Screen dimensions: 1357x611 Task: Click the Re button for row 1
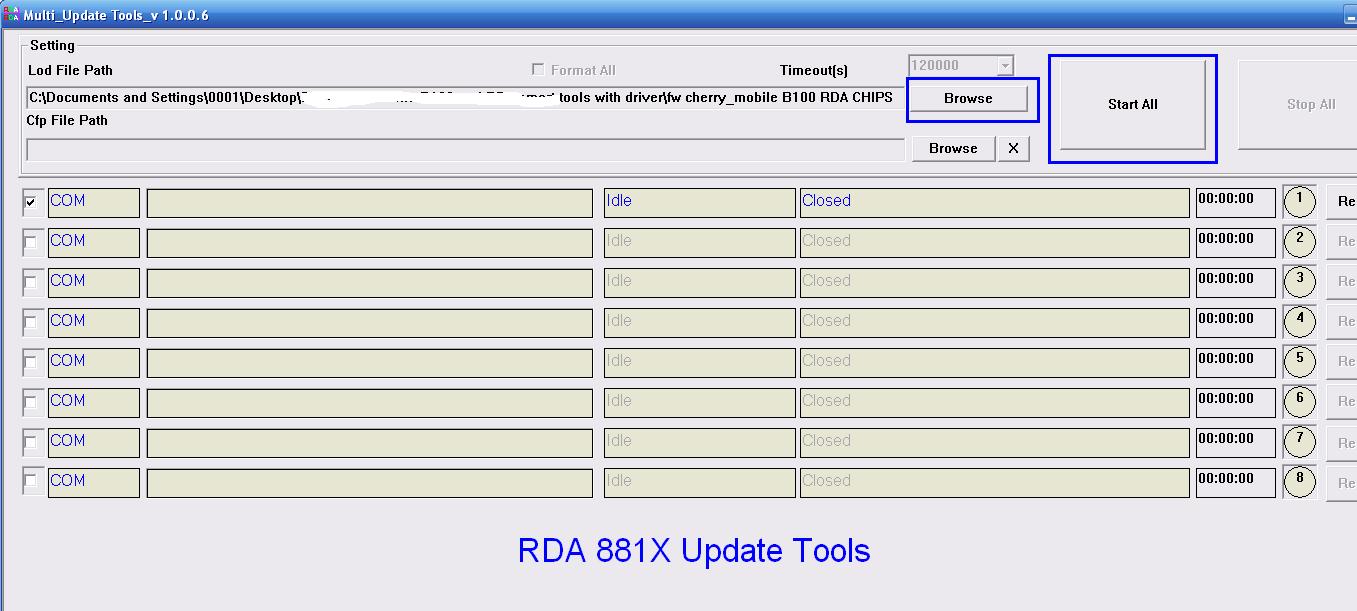coord(1344,201)
